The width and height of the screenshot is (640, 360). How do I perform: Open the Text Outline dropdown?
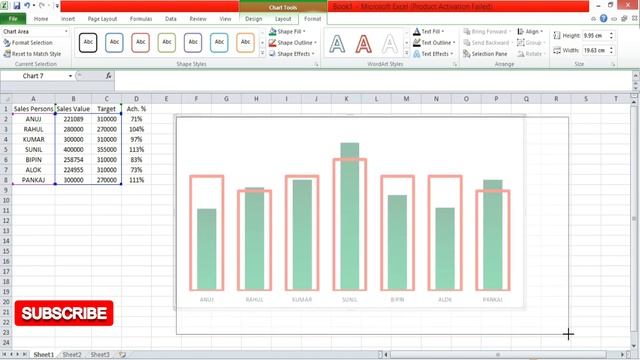tap(434, 42)
